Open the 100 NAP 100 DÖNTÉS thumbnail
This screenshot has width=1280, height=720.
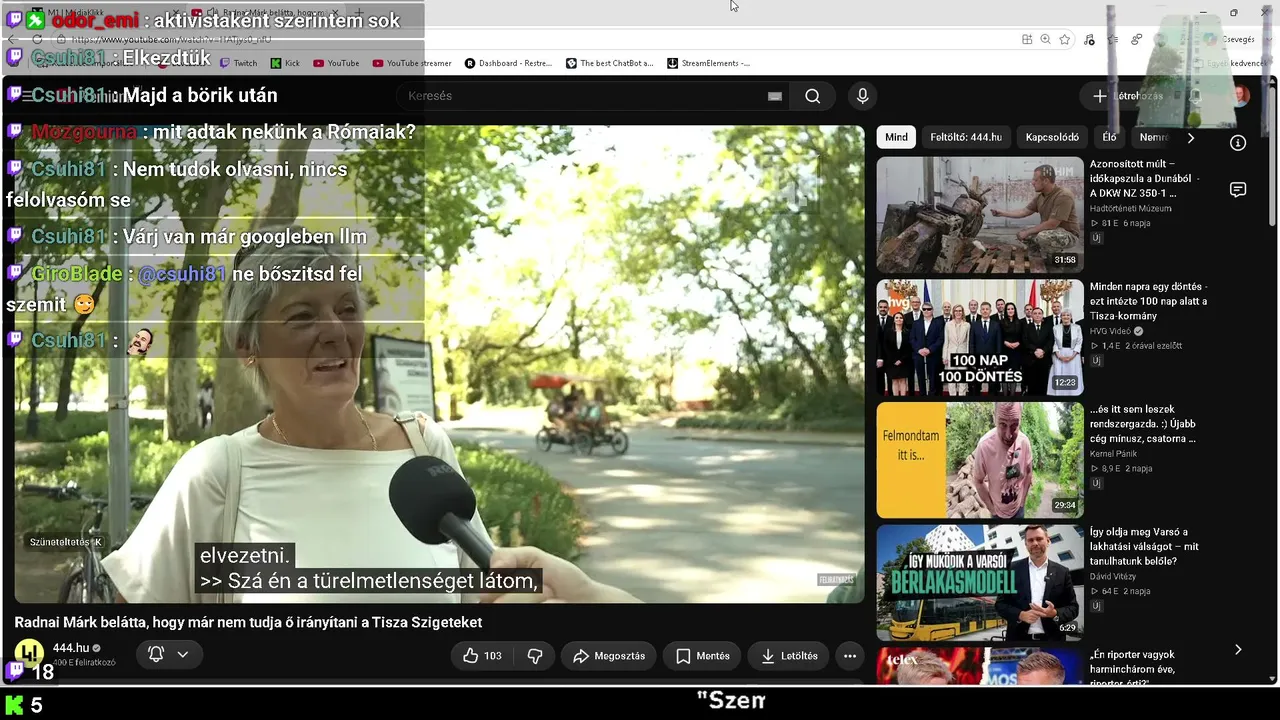[x=980, y=338]
